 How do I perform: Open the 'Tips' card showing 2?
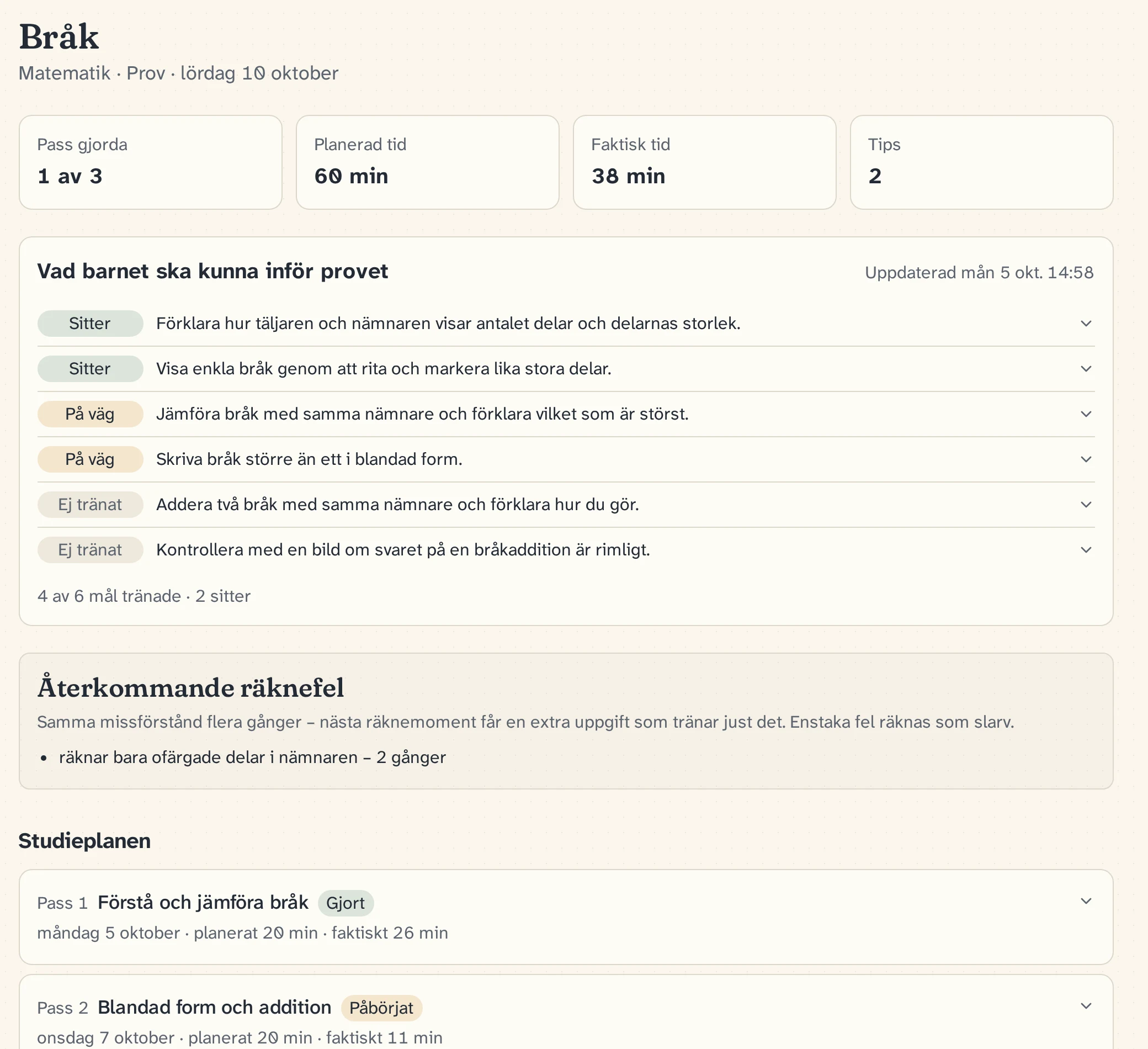[981, 162]
